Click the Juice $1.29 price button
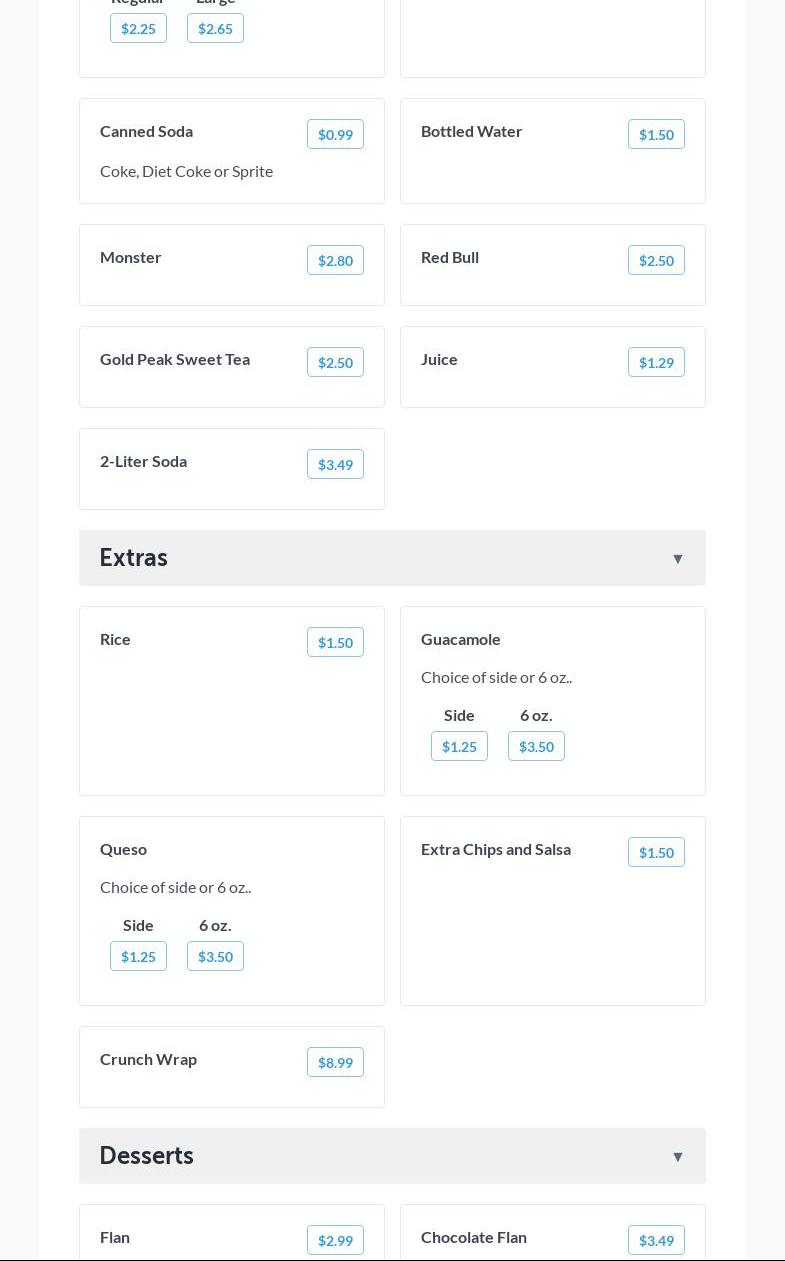785x1261 pixels. point(656,362)
